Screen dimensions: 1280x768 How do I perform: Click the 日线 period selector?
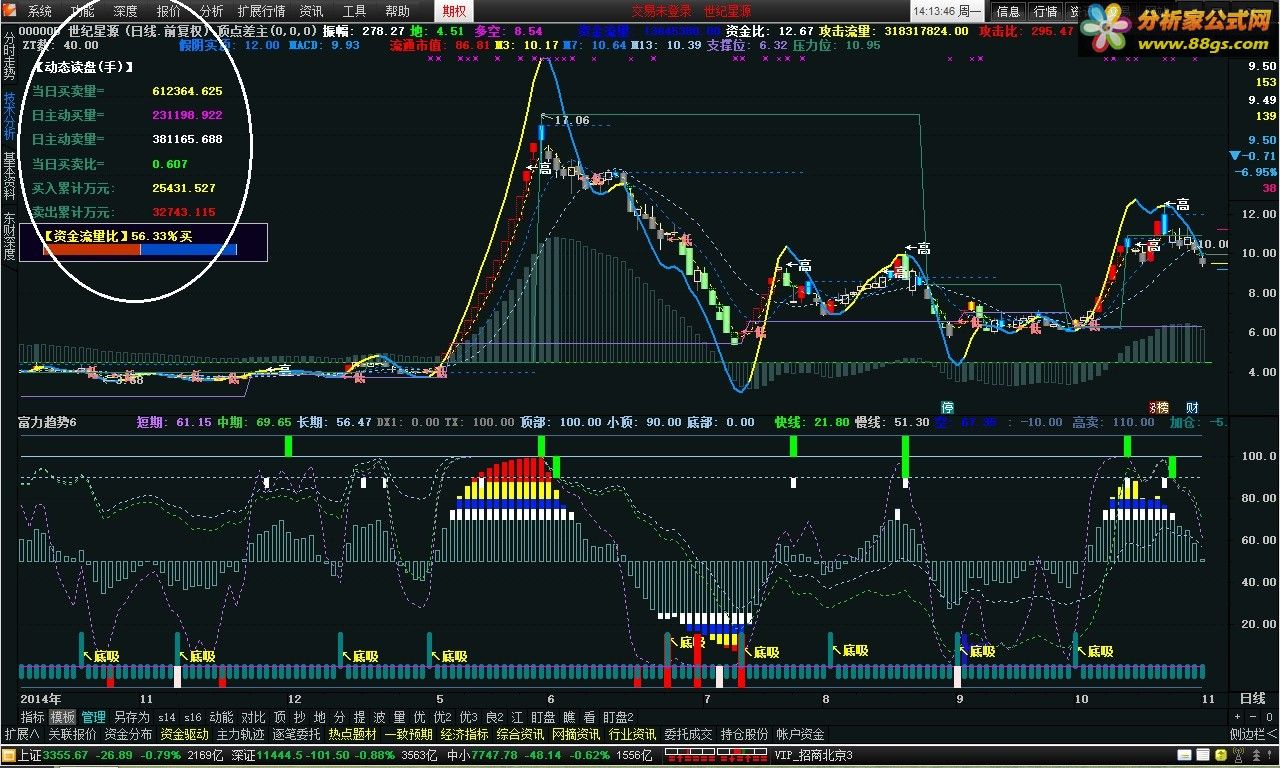point(1252,698)
